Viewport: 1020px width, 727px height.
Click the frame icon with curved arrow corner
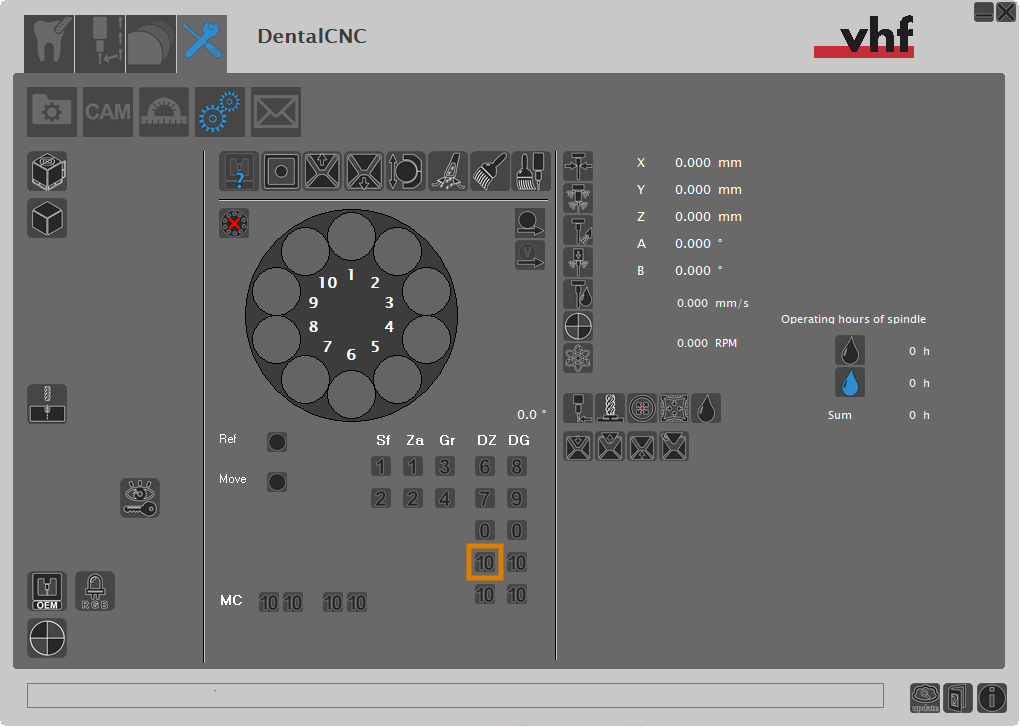pos(674,447)
